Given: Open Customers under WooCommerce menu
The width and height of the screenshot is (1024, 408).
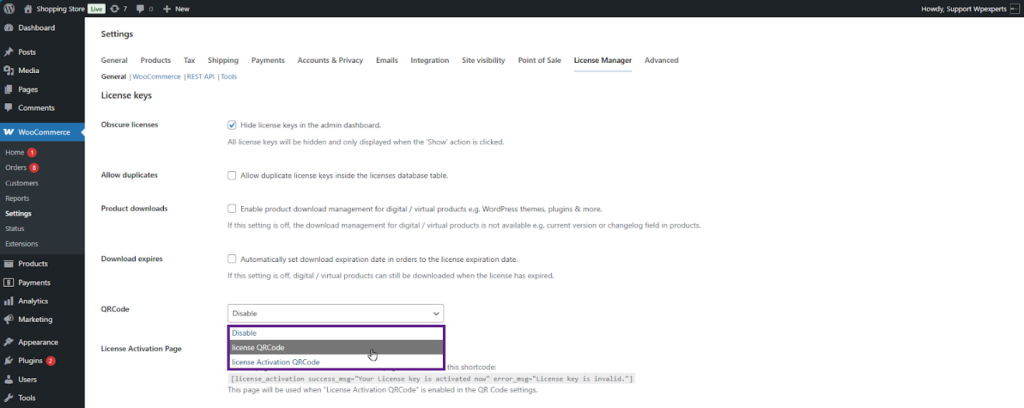Looking at the screenshot, I should [x=22, y=183].
